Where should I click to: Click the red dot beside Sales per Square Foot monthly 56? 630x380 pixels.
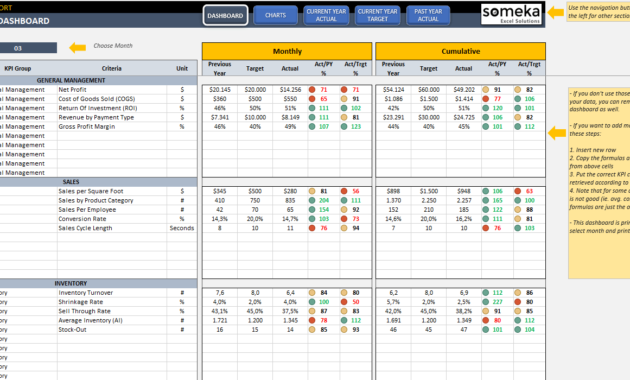[x=344, y=191]
